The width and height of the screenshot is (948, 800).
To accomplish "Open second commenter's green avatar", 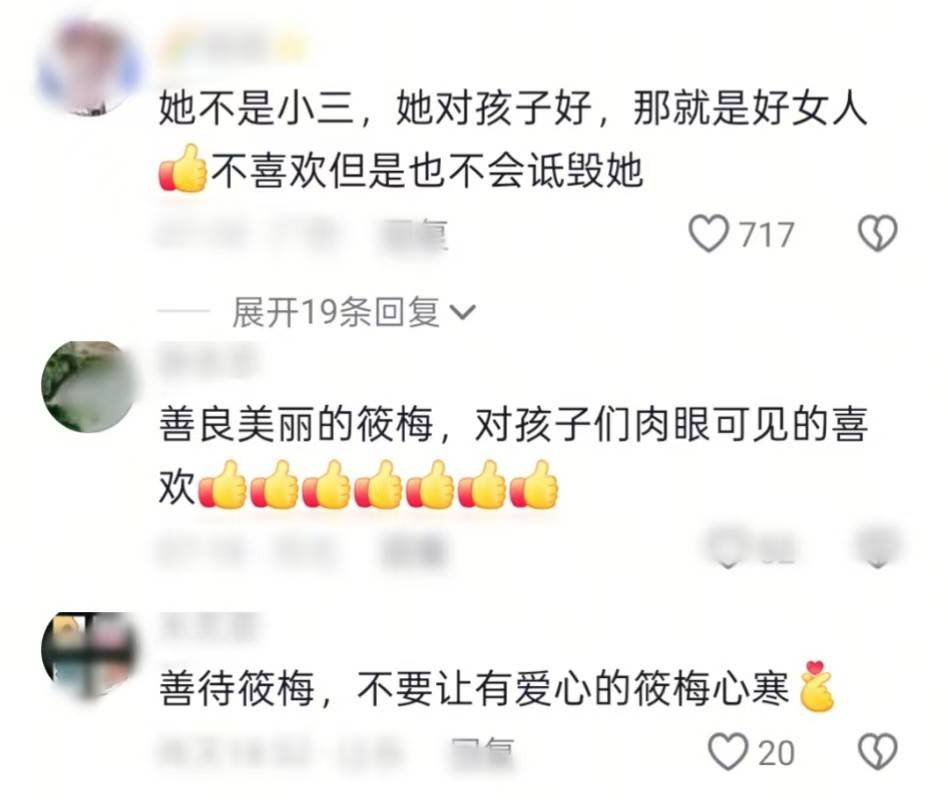I will tap(88, 386).
